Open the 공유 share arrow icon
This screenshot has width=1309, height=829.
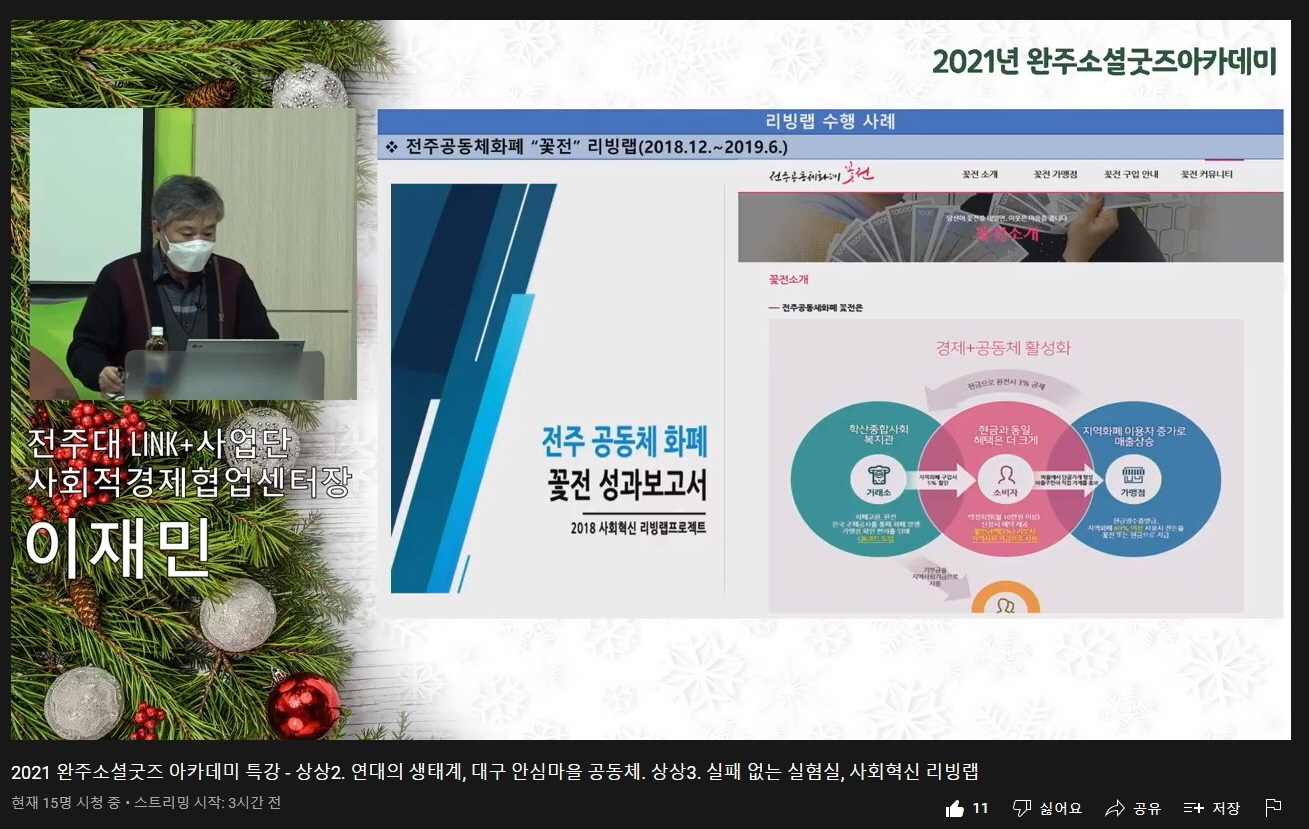click(1115, 808)
